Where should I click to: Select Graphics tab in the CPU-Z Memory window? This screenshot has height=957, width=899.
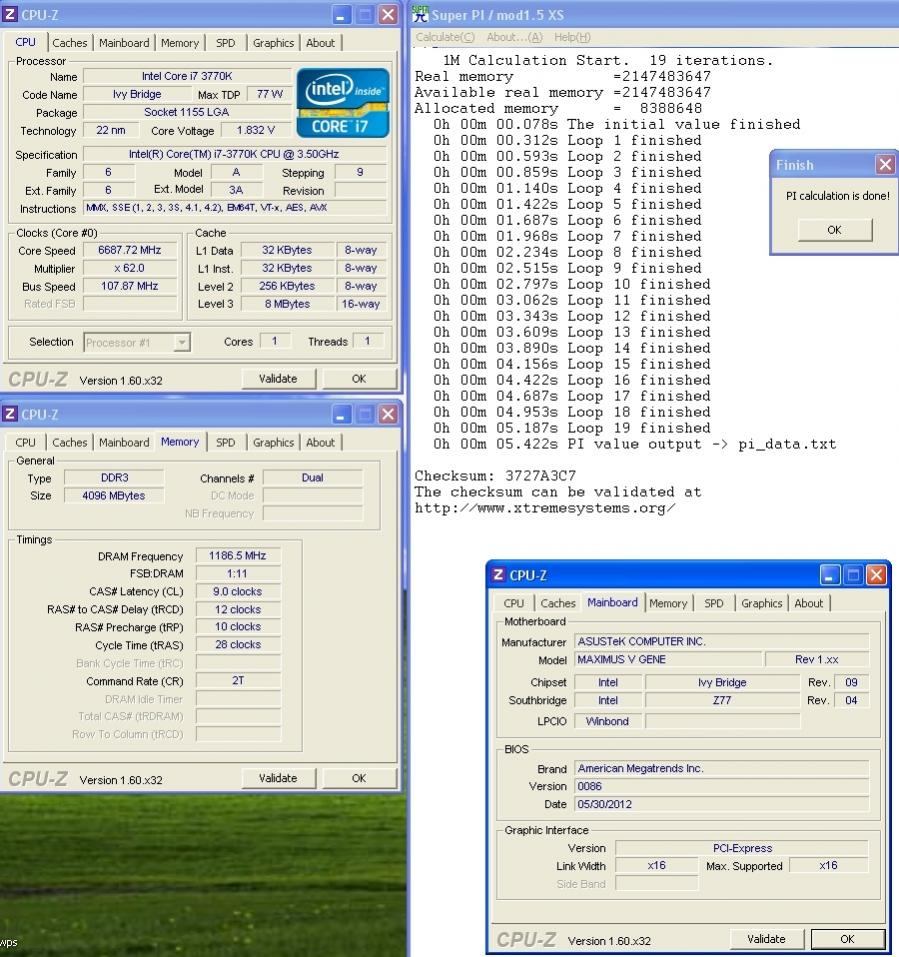tap(273, 442)
